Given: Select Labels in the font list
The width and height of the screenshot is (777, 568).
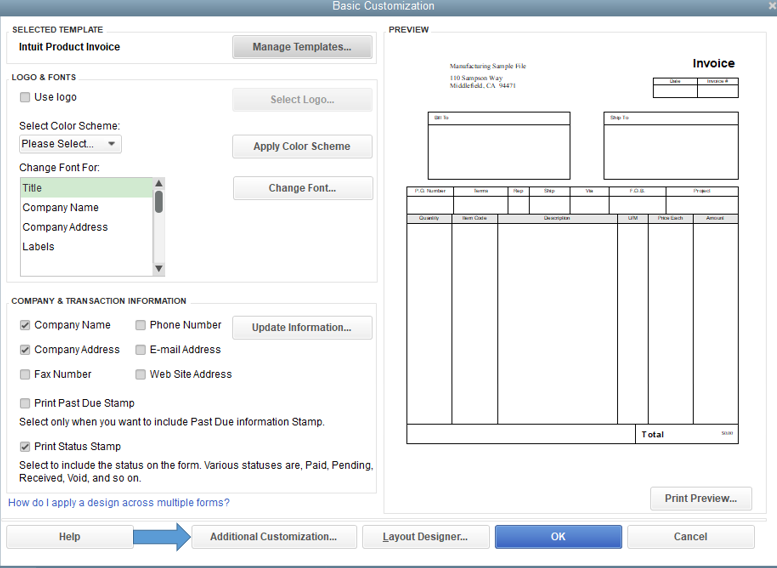Looking at the screenshot, I should 87,246.
